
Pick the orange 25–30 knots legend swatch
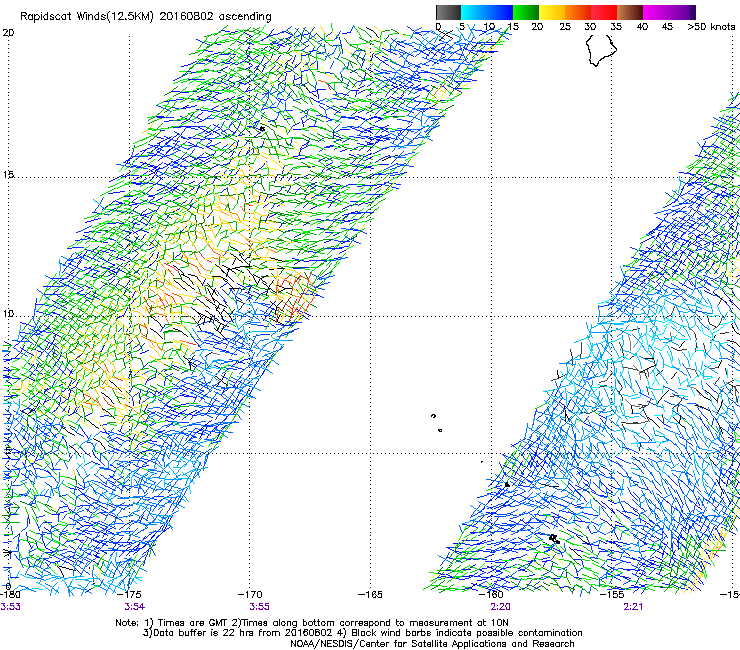(578, 12)
